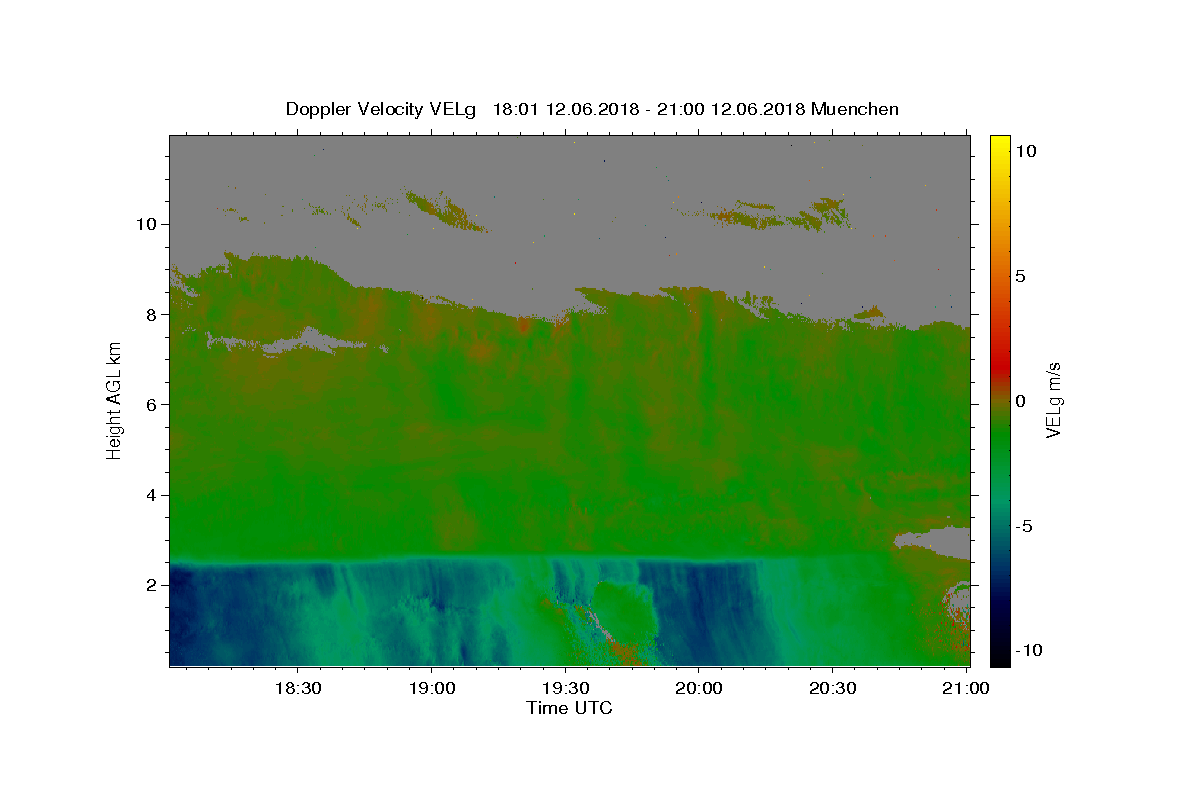The width and height of the screenshot is (1200, 800).
Task: Click the 21:00 time tick label
Action: (x=966, y=688)
